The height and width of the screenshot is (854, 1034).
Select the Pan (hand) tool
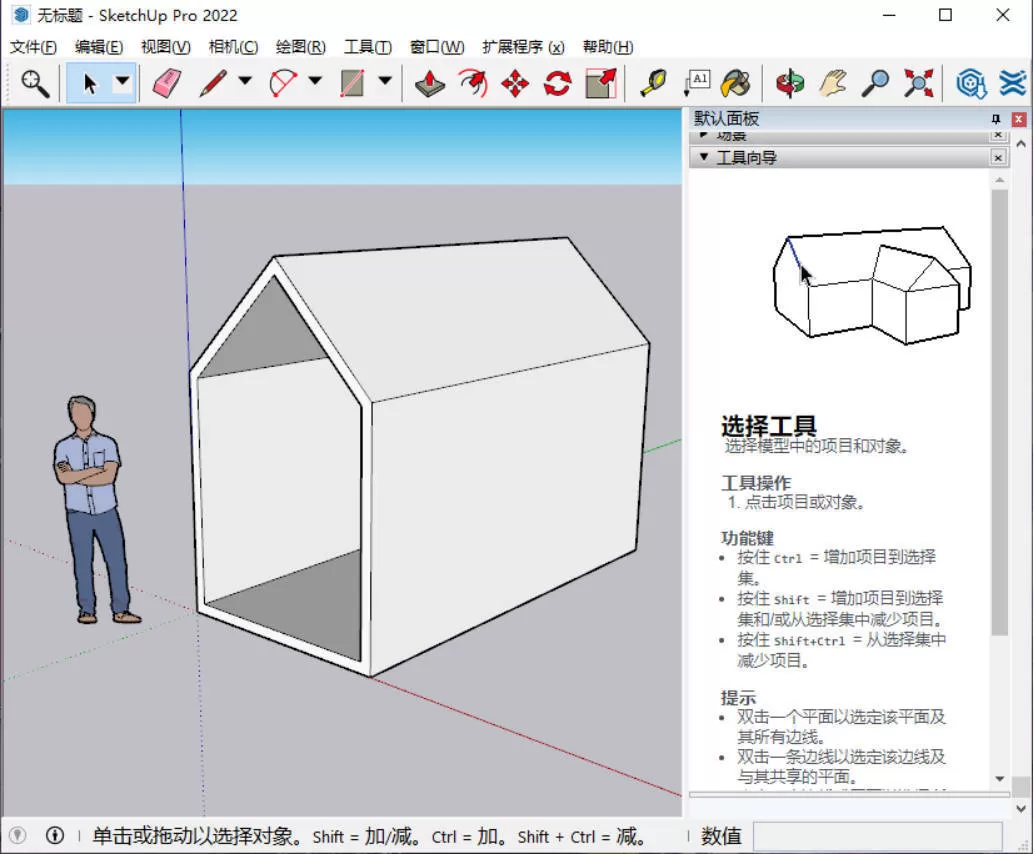tap(830, 83)
